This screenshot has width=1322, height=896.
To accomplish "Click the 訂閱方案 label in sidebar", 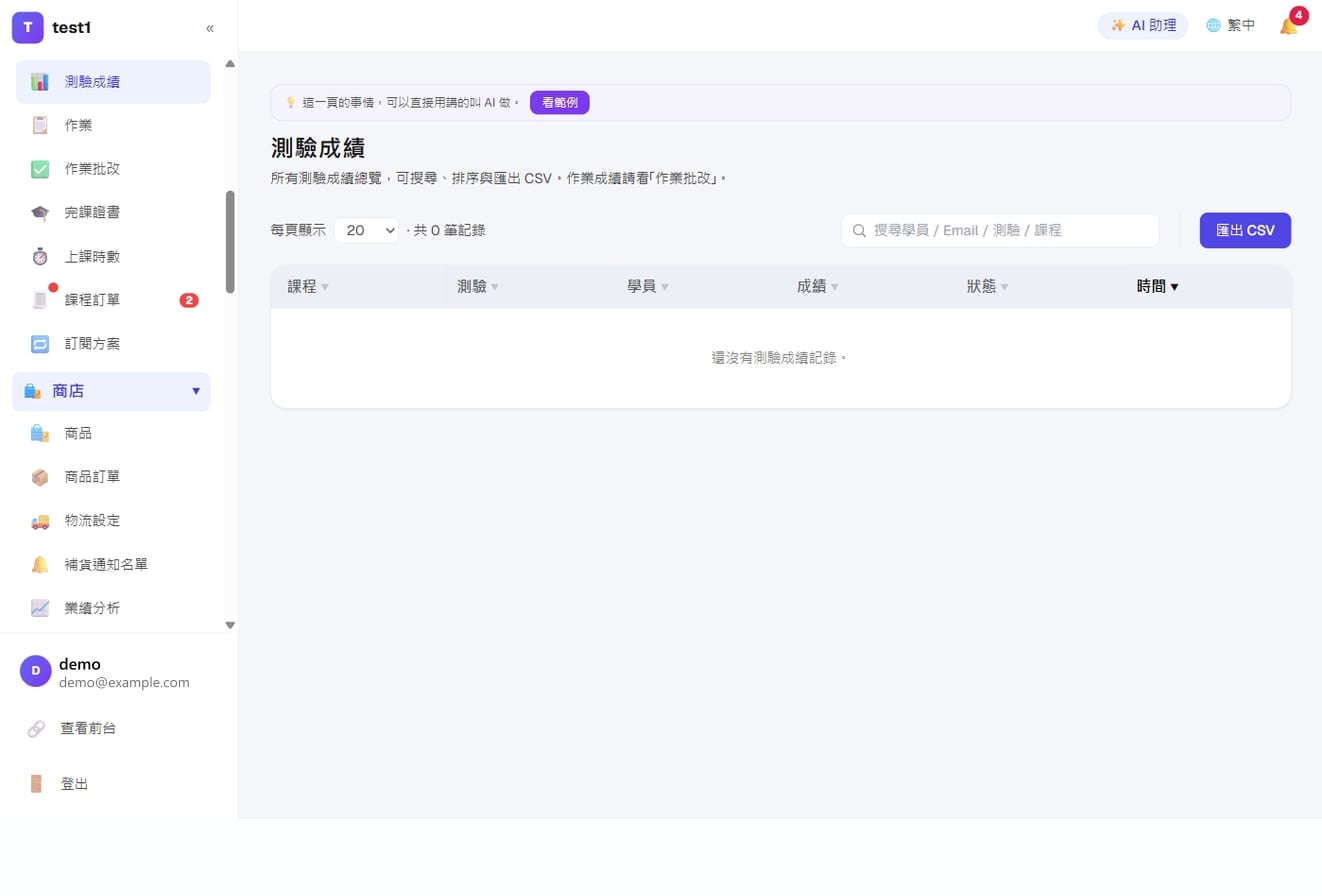I will [x=92, y=344].
